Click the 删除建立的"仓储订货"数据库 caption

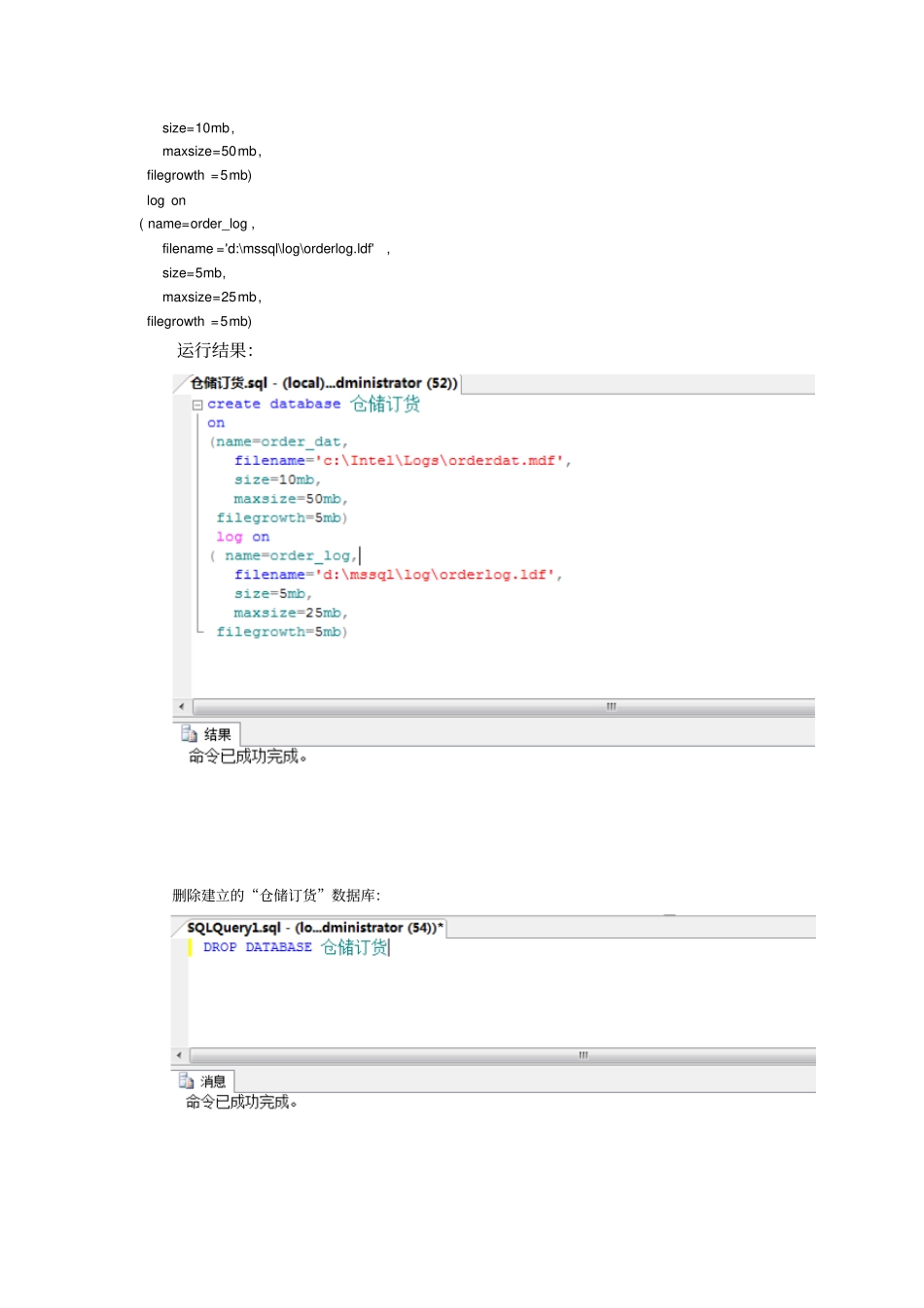[x=276, y=896]
